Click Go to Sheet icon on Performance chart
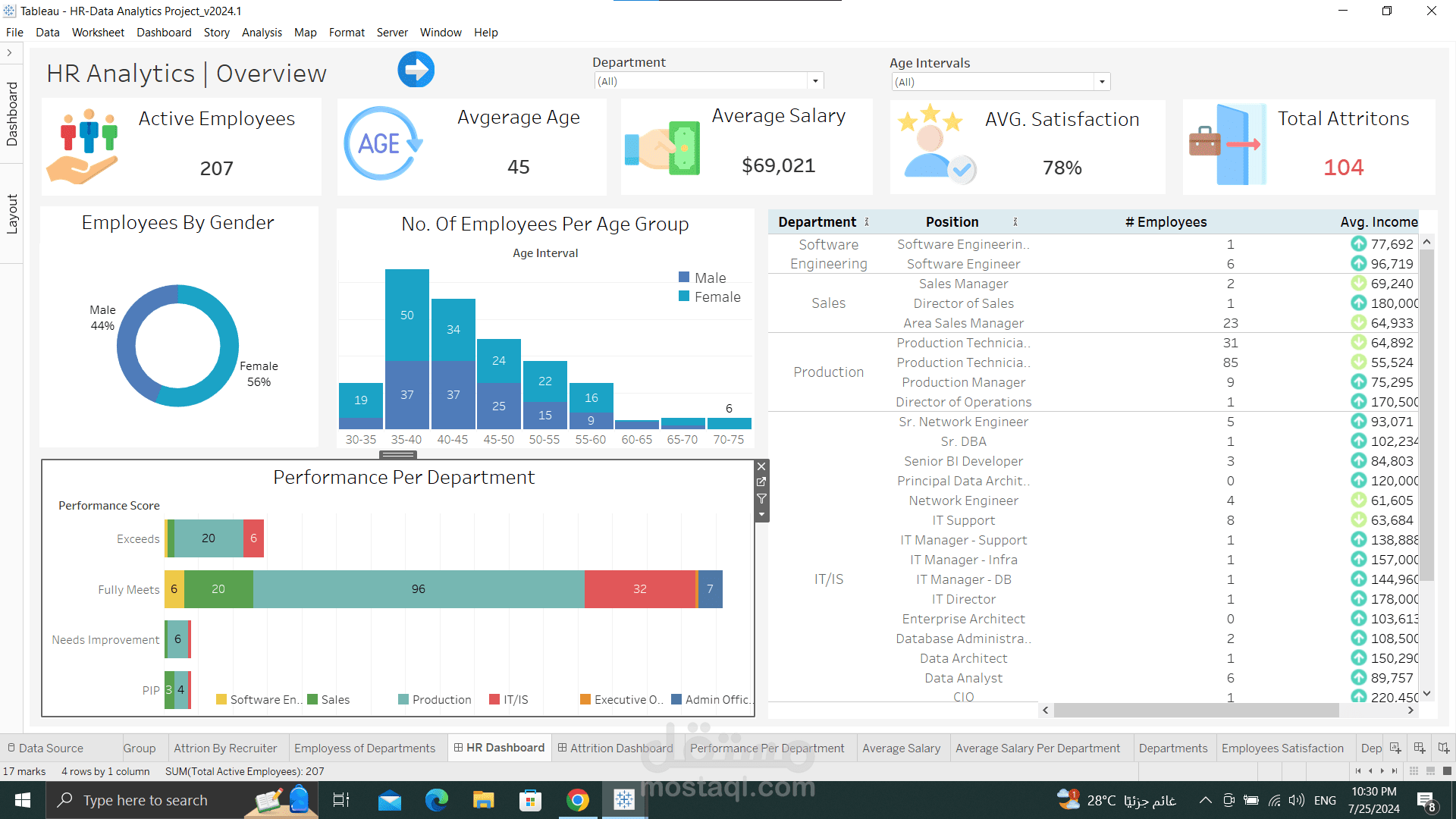This screenshot has width=1456, height=819. click(761, 482)
